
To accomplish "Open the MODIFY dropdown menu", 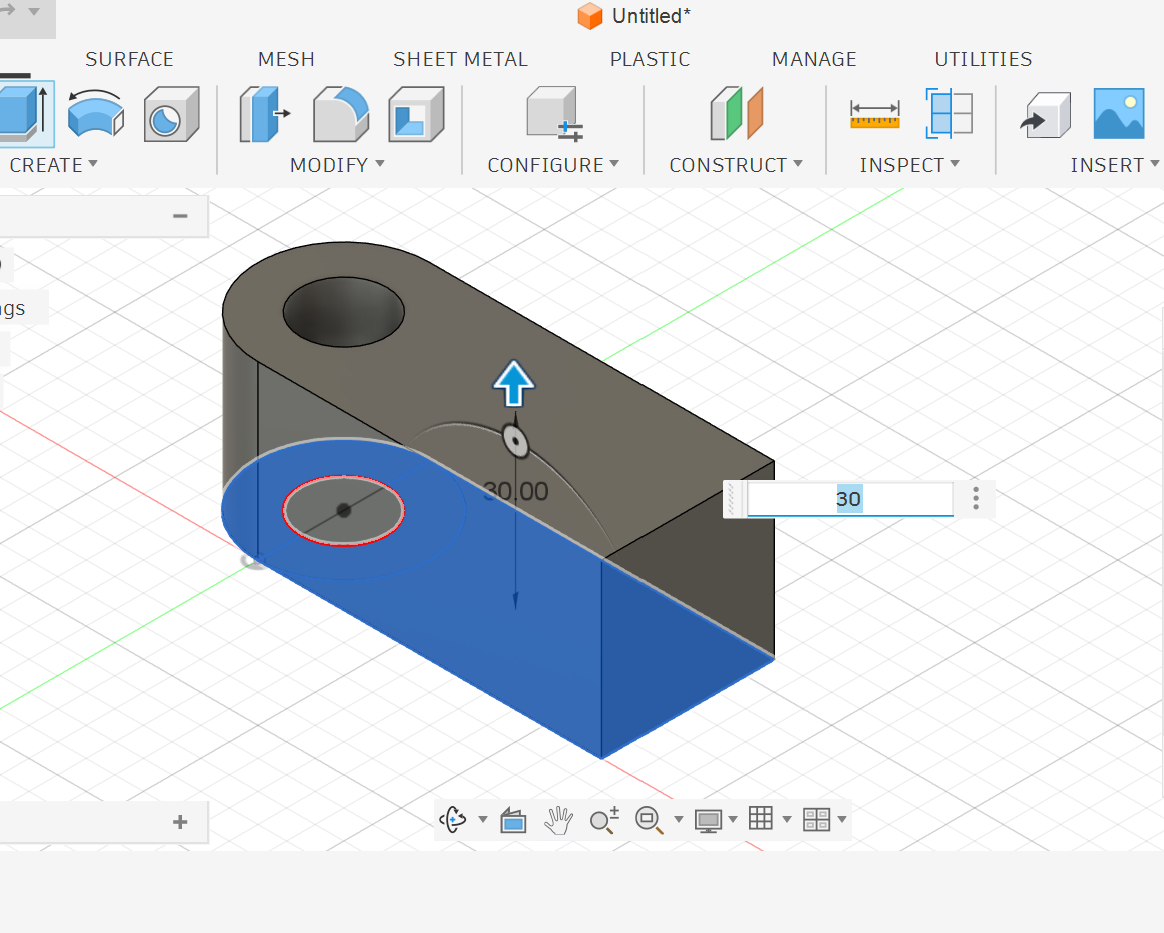I will point(337,165).
